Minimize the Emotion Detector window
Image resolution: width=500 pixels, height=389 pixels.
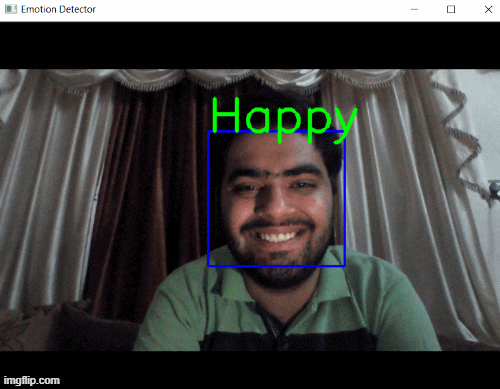tap(414, 9)
